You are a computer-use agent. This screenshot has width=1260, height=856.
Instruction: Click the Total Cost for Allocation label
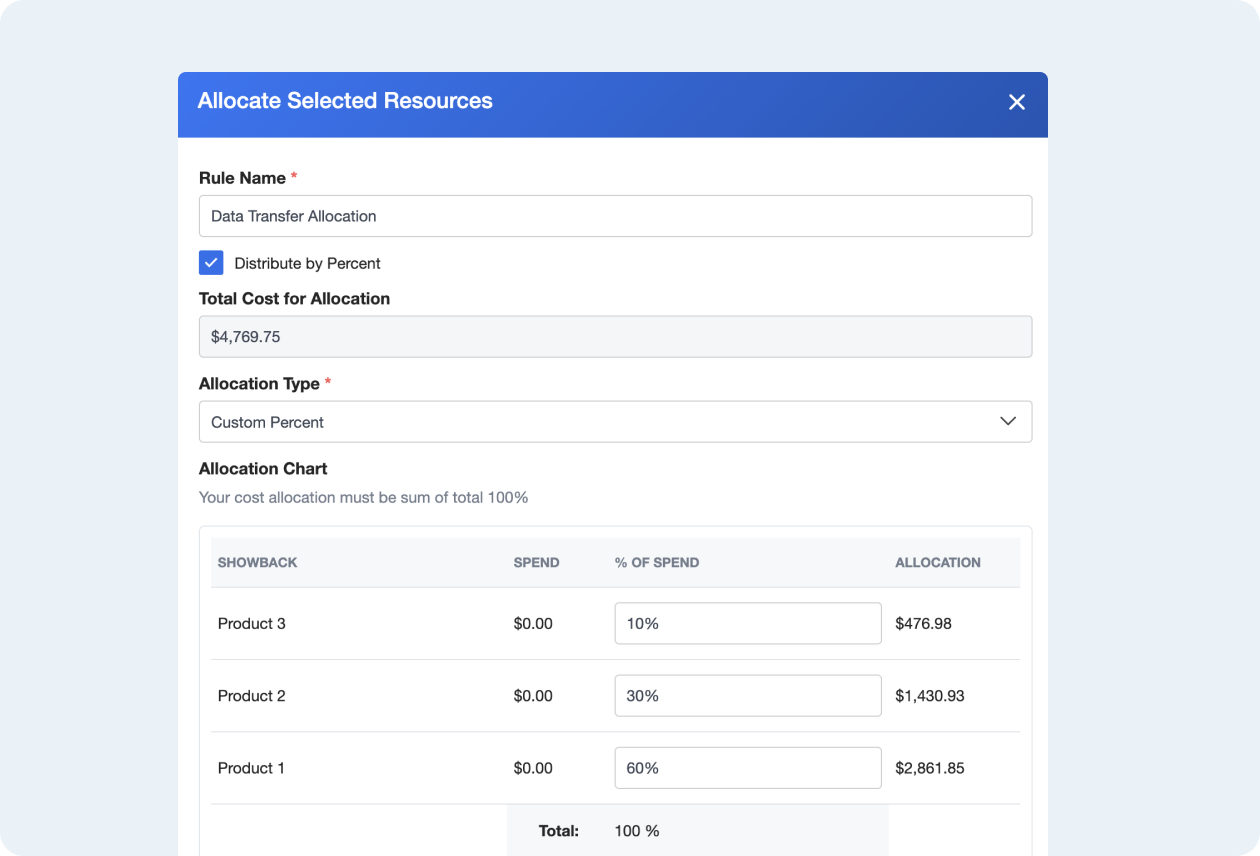click(294, 299)
